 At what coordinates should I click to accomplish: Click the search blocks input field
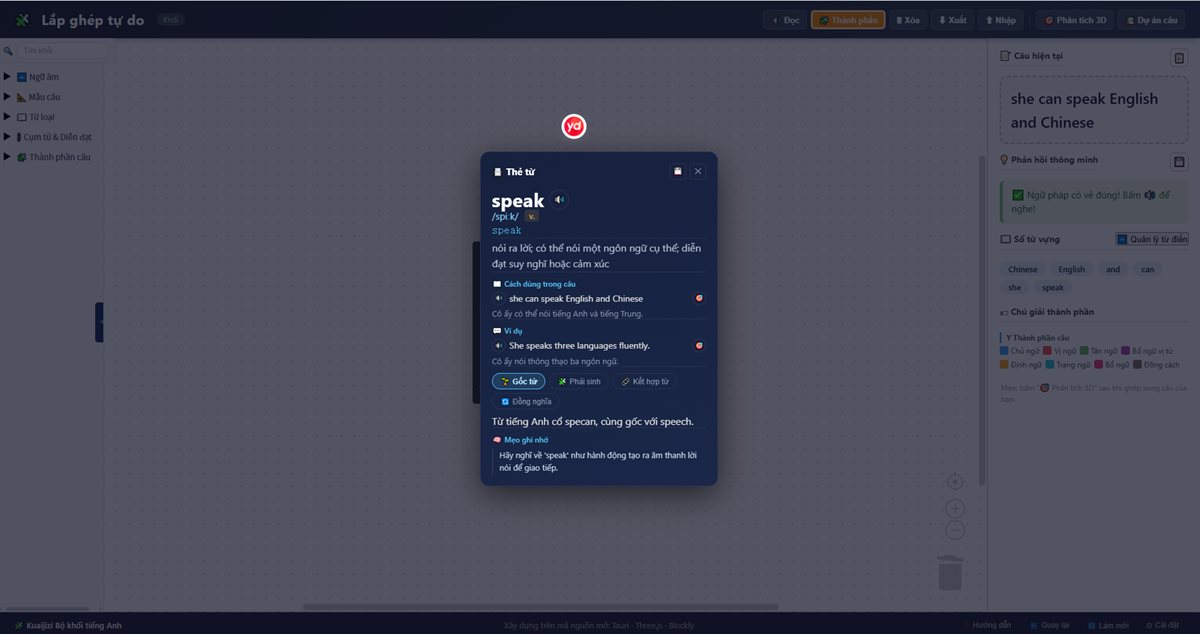[x=61, y=50]
